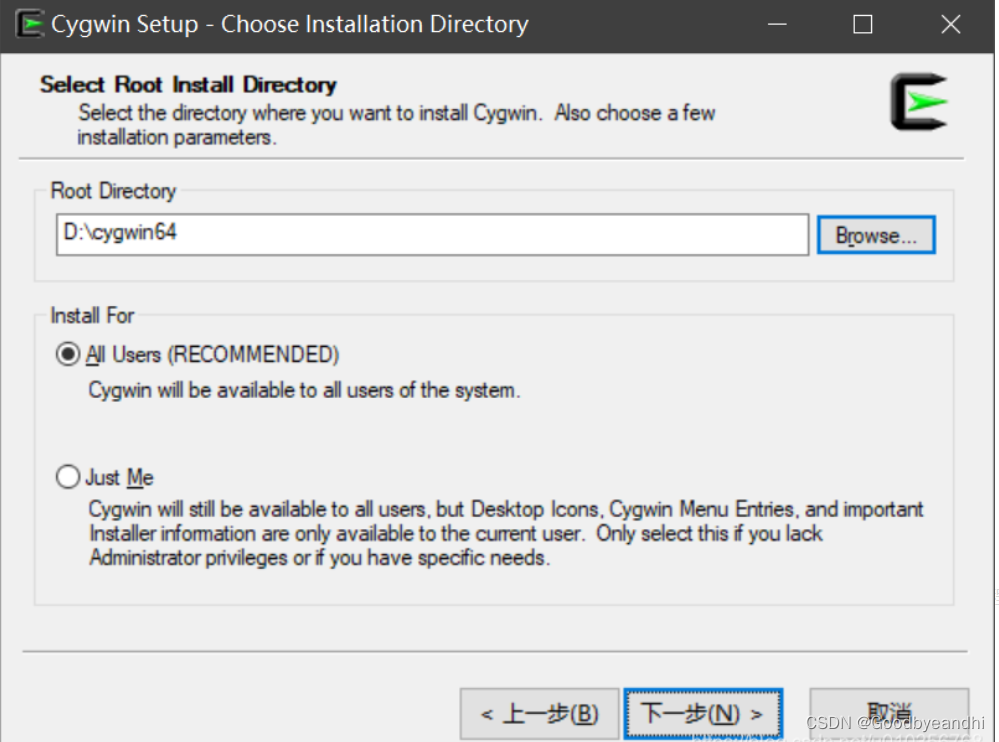Maximize the Cygwin Setup window
This screenshot has height=742, width=999.
coord(862,24)
